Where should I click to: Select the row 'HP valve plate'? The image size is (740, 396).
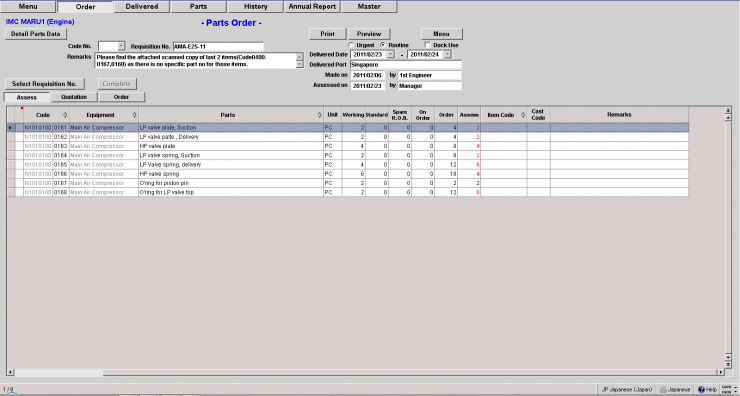coord(347,146)
